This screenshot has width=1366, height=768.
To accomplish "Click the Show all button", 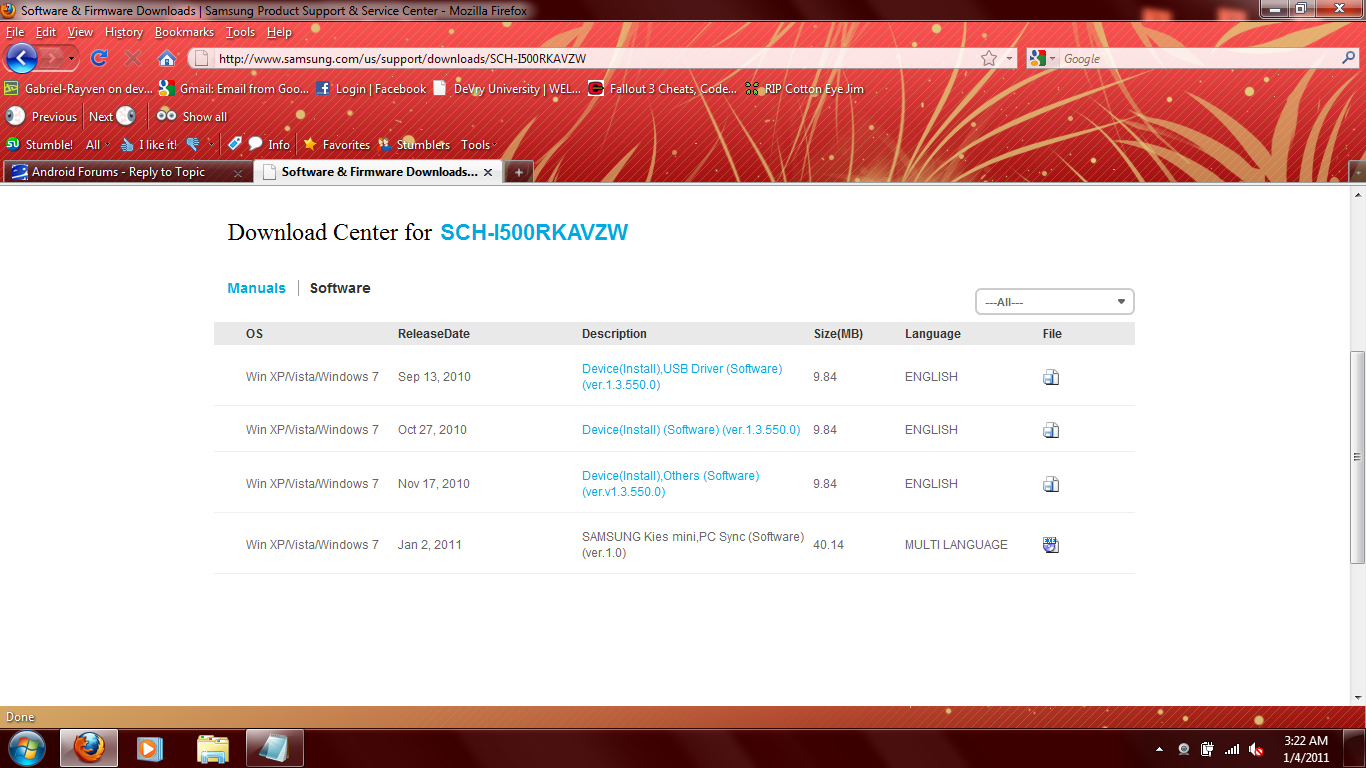I will pyautogui.click(x=193, y=116).
